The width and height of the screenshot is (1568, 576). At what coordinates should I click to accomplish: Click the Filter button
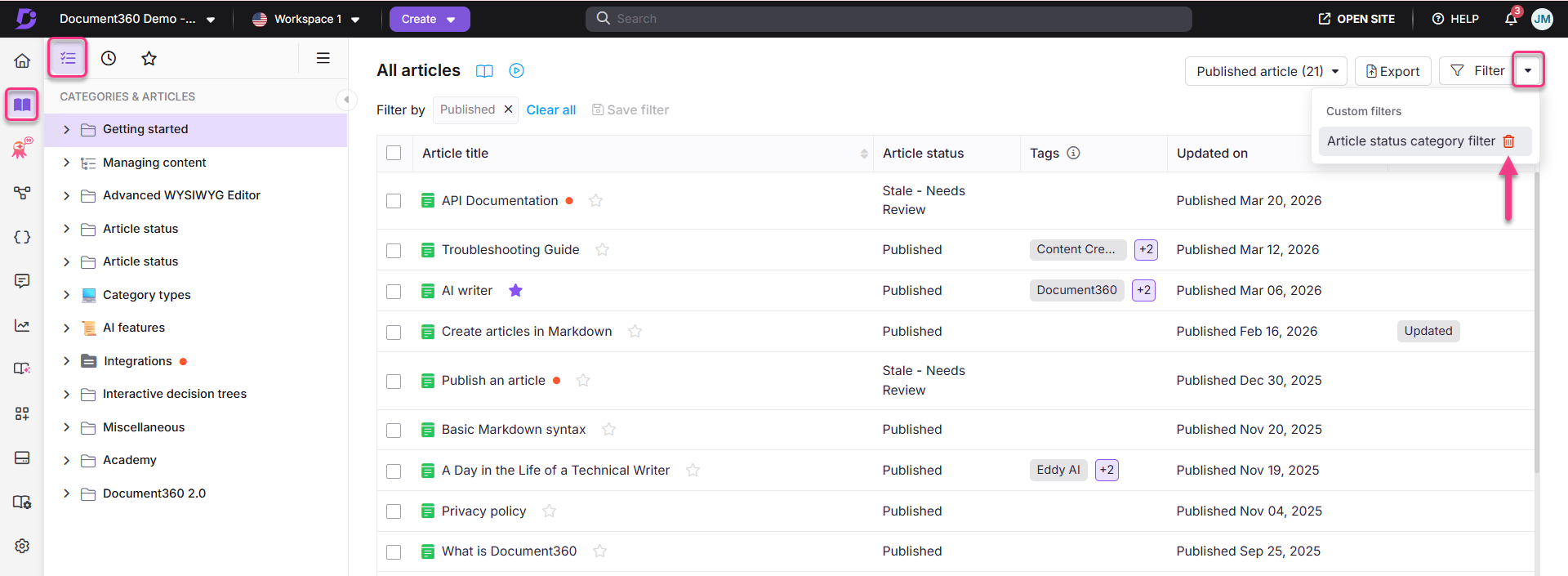click(1477, 71)
